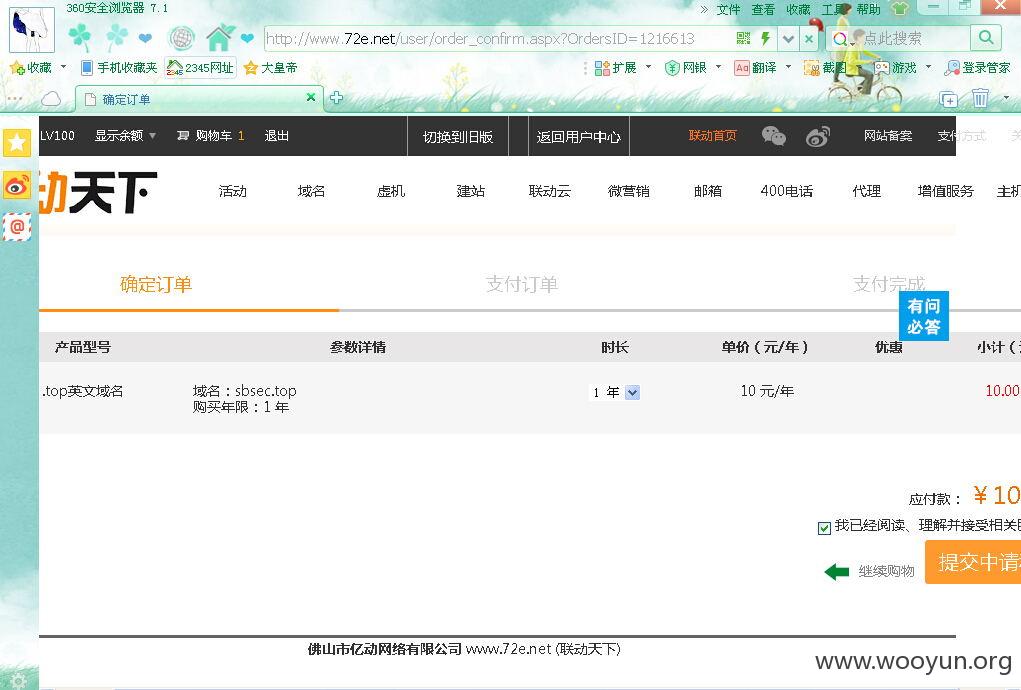Open the yellow star favorites sidebar icon
This screenshot has width=1021, height=690.
17,143
